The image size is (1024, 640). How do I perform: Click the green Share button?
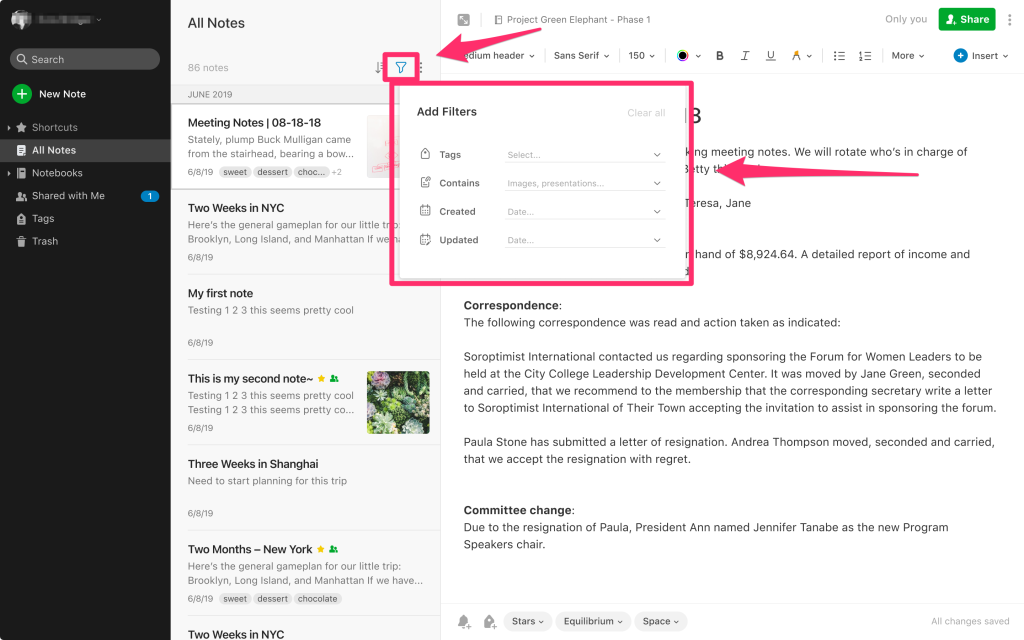(967, 20)
